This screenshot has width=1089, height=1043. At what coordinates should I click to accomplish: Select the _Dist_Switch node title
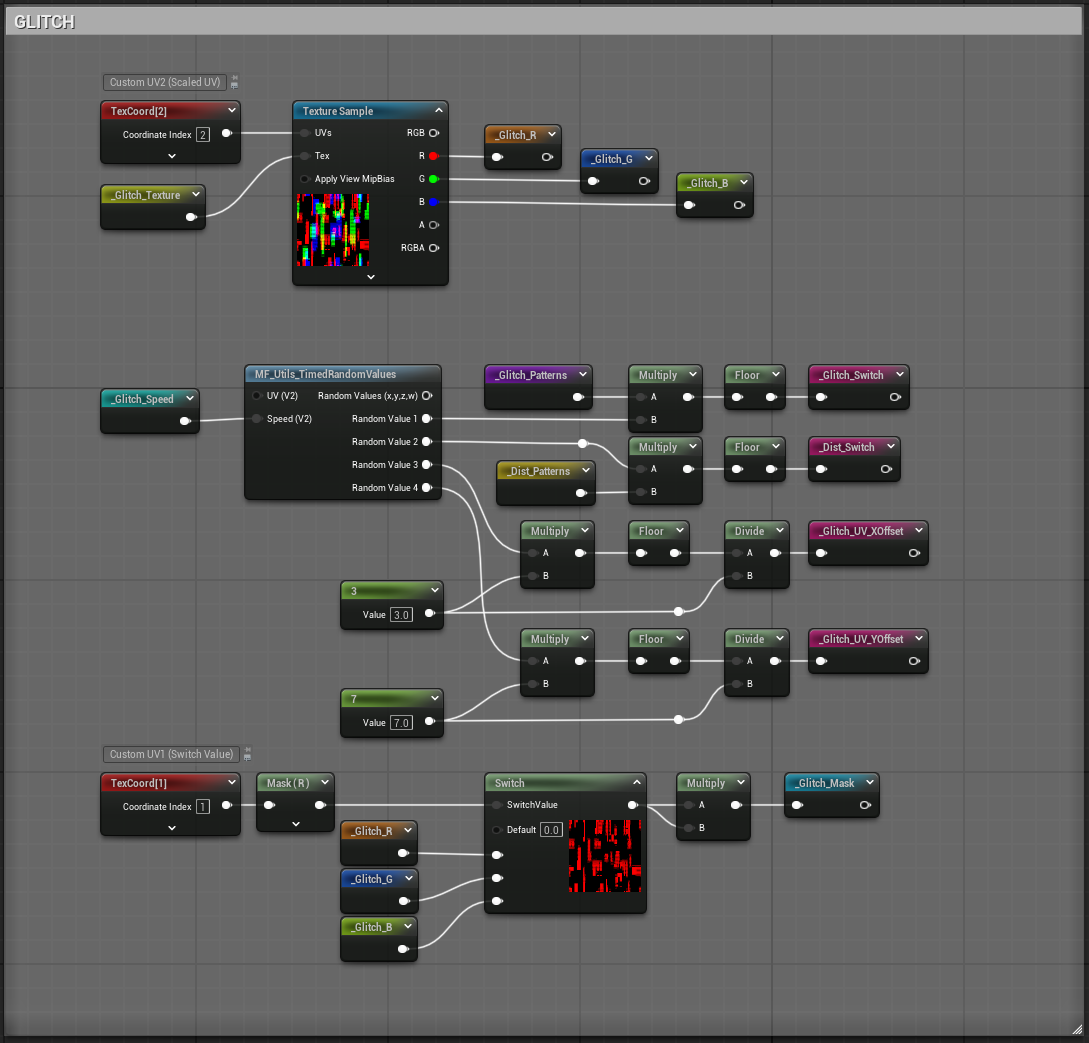coord(846,447)
